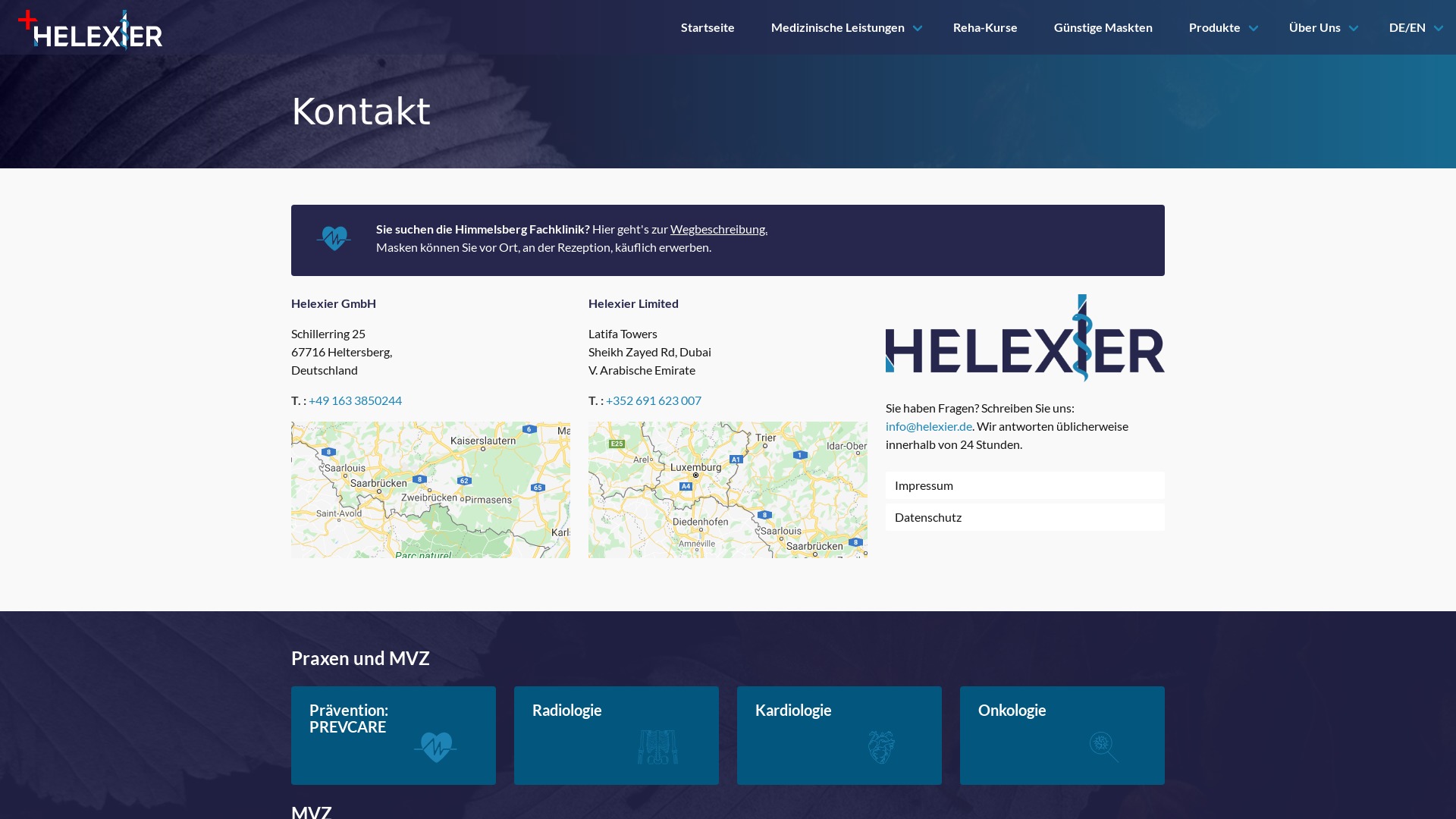The width and height of the screenshot is (1456, 819).
Task: Email info@helexier.de link
Action: point(929,426)
